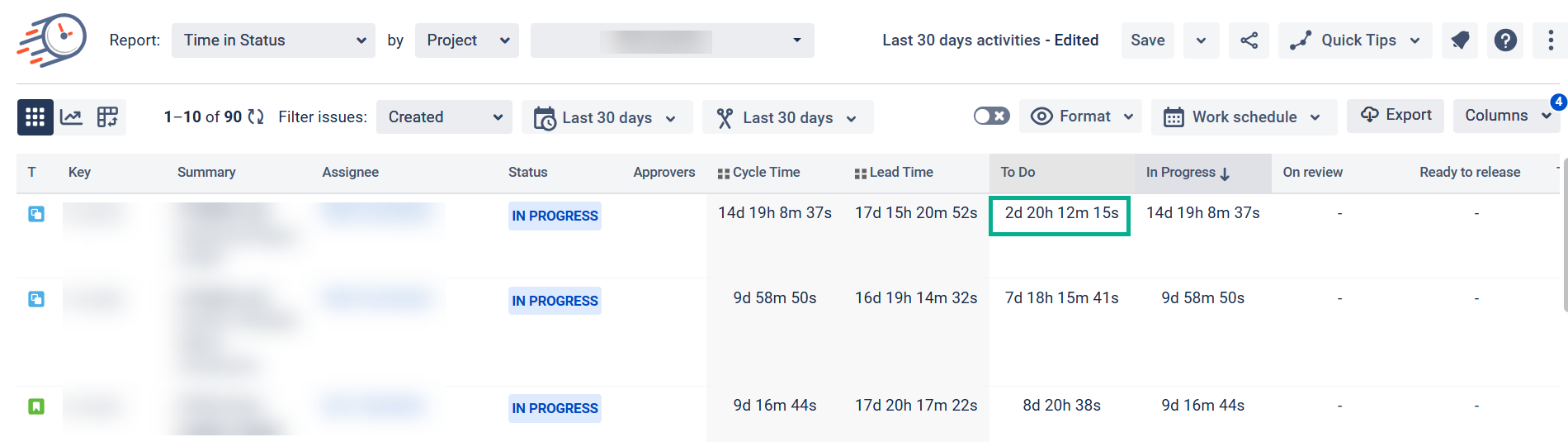Select the pivot table view icon
1568x442 pixels.
point(108,117)
